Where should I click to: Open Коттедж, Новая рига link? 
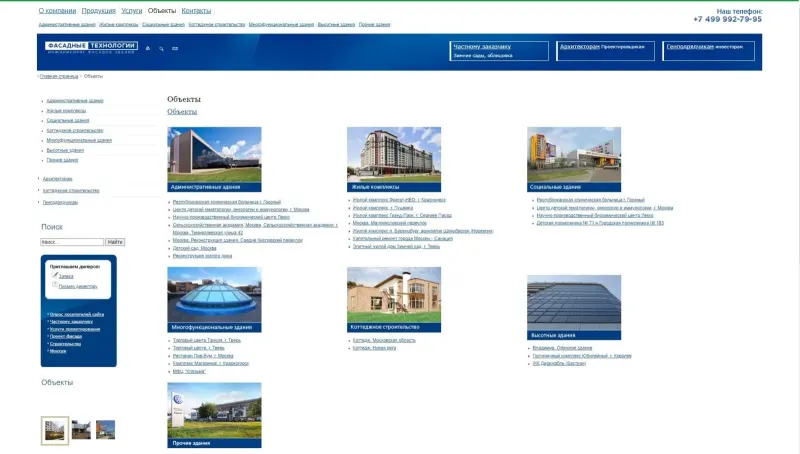(374, 348)
